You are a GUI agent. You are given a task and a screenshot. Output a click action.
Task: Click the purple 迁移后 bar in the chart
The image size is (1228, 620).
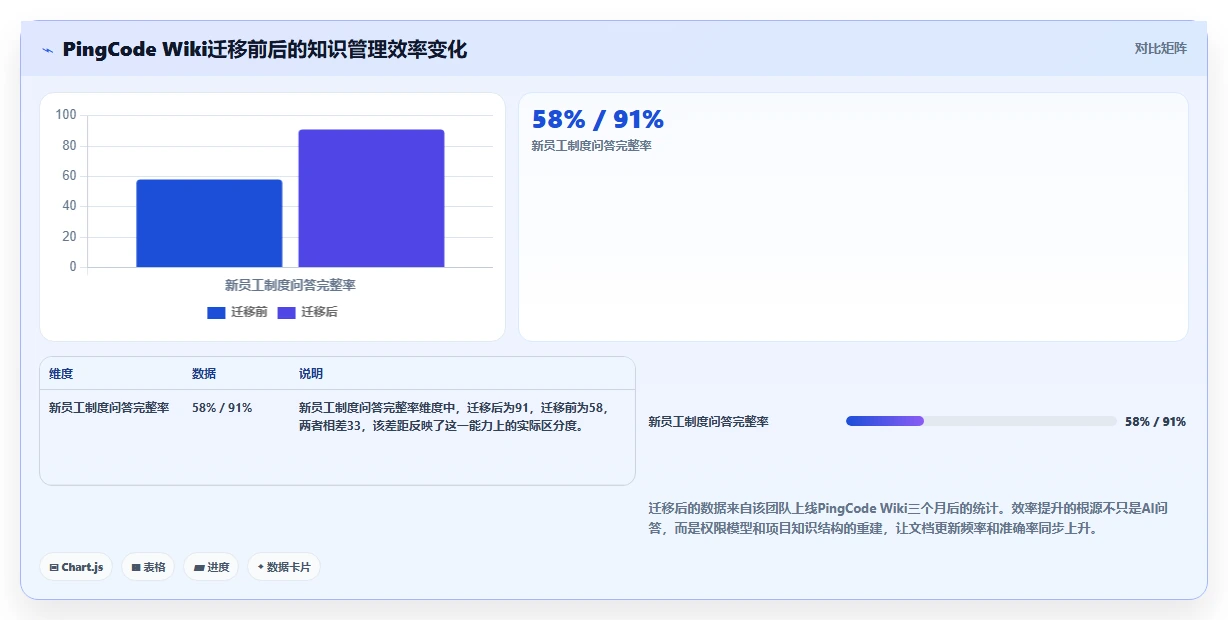coord(371,198)
